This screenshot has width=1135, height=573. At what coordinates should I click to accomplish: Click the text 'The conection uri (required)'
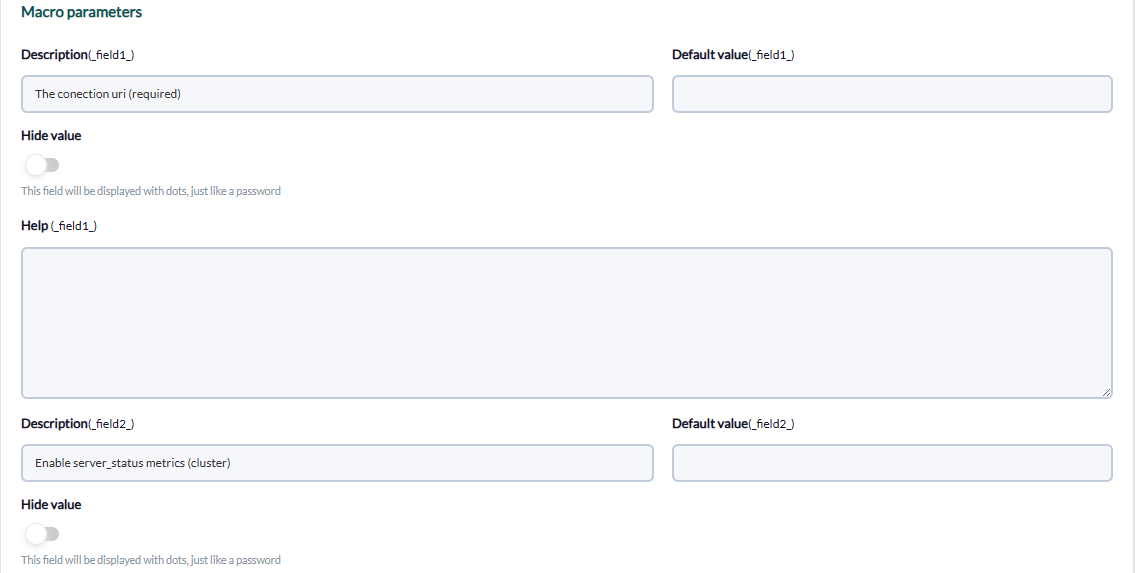point(108,94)
